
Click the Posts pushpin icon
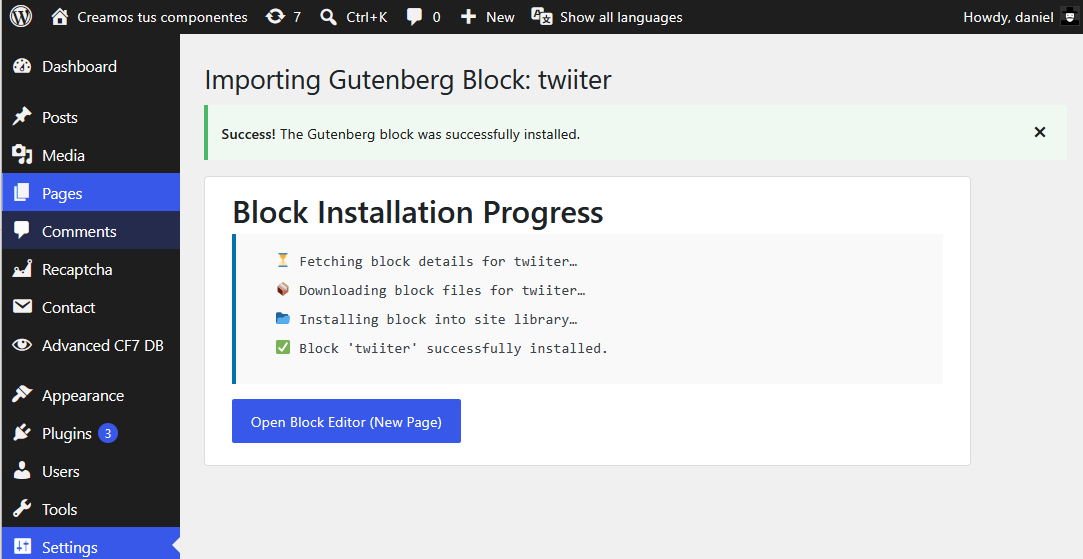[22, 117]
